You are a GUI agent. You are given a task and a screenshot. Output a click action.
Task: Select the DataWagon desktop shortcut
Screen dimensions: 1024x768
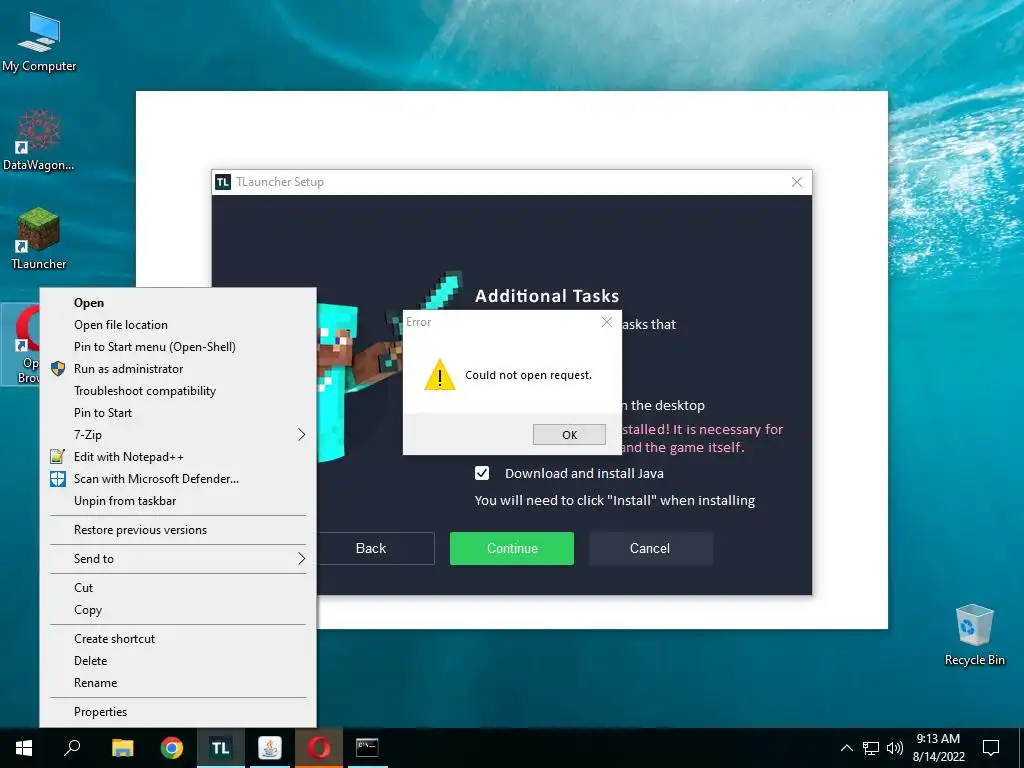39,140
